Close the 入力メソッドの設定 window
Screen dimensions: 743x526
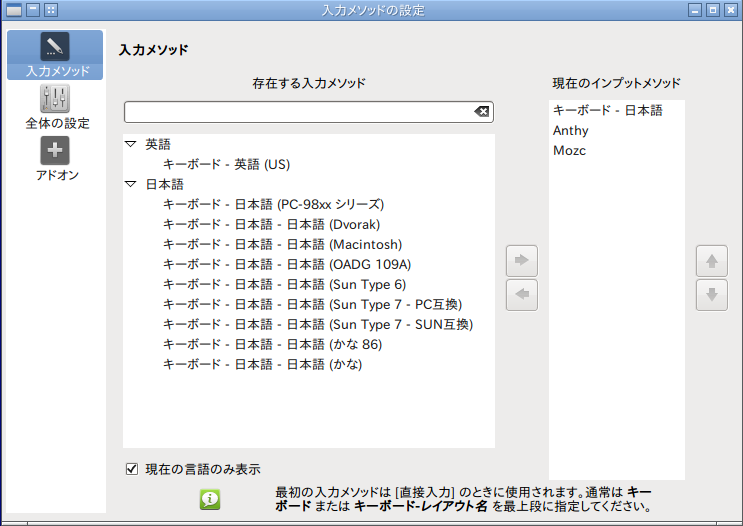[x=731, y=10]
